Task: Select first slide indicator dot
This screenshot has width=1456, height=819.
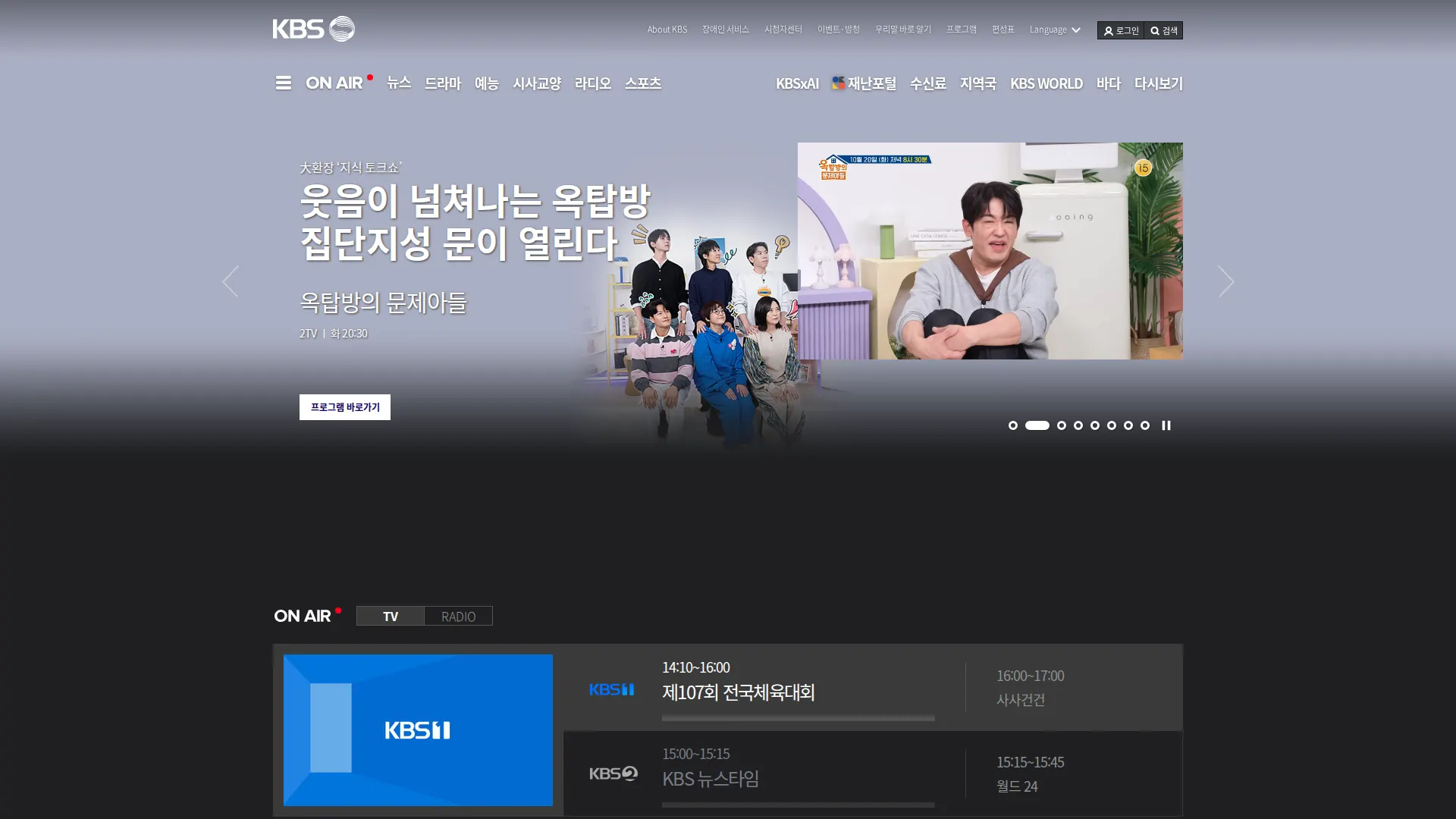Action: (x=1013, y=425)
